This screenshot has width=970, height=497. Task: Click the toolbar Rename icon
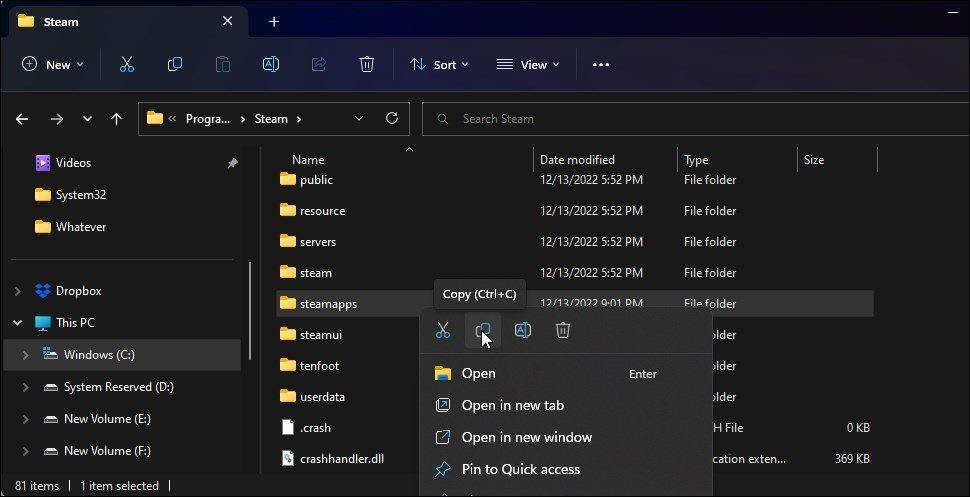271,64
